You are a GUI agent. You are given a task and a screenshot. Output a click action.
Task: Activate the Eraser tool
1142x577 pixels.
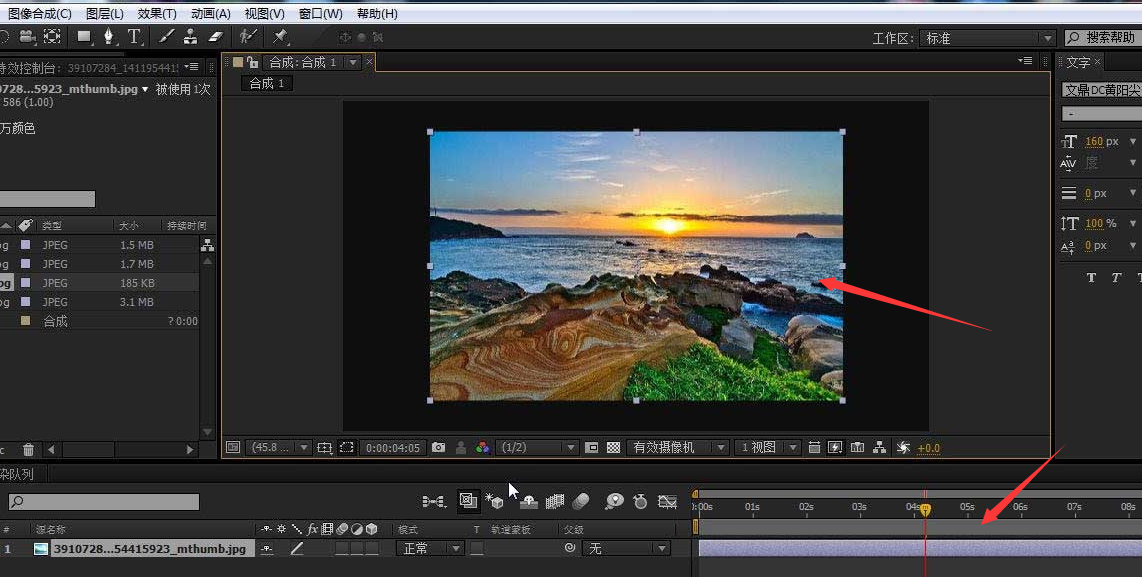215,37
